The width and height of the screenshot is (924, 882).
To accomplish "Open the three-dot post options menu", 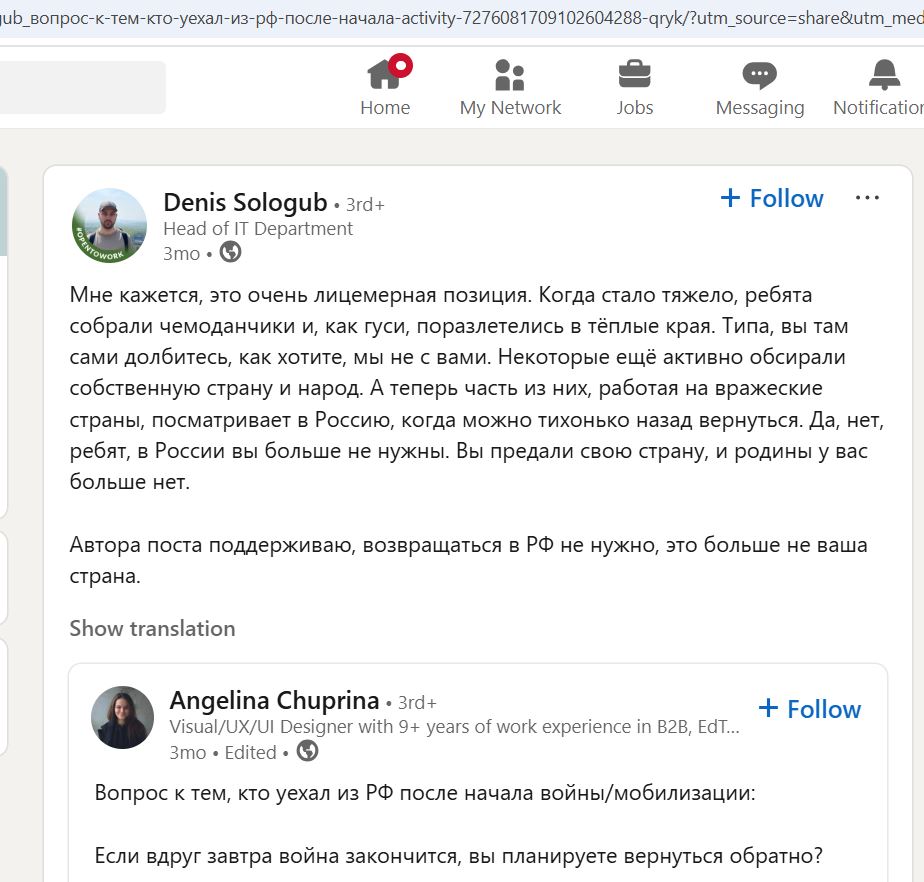I will coord(867,198).
